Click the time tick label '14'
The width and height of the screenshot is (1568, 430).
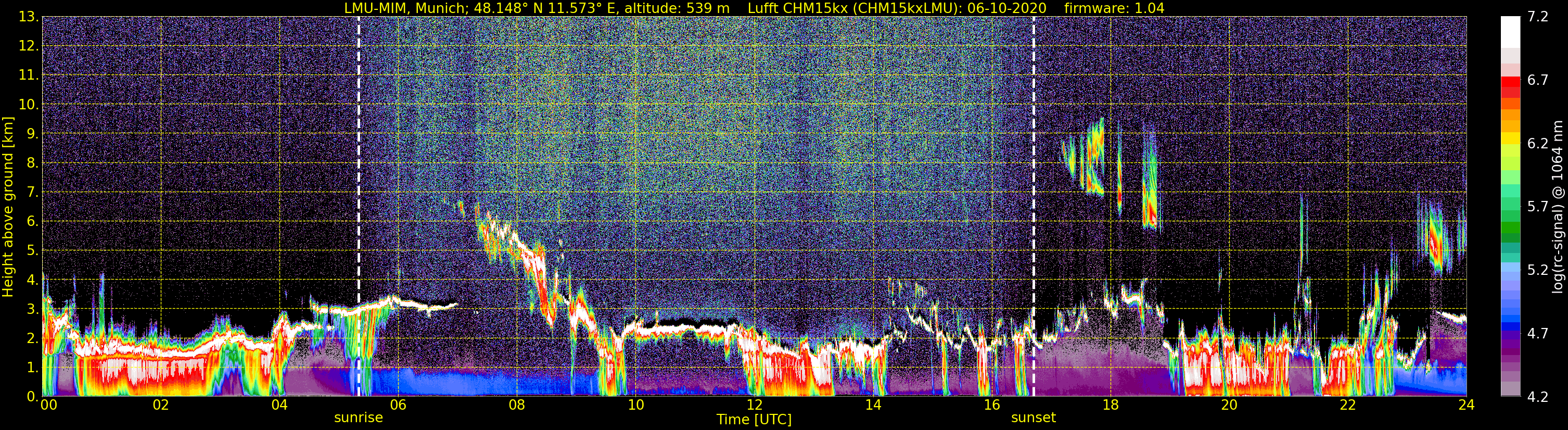click(x=873, y=406)
